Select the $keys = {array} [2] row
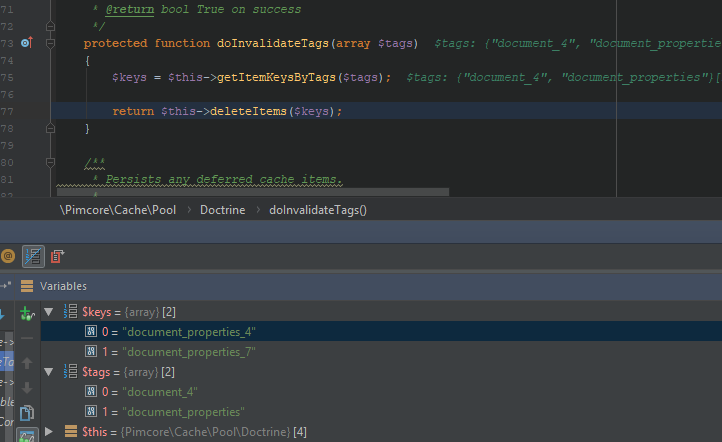The image size is (722, 442). [x=381, y=312]
